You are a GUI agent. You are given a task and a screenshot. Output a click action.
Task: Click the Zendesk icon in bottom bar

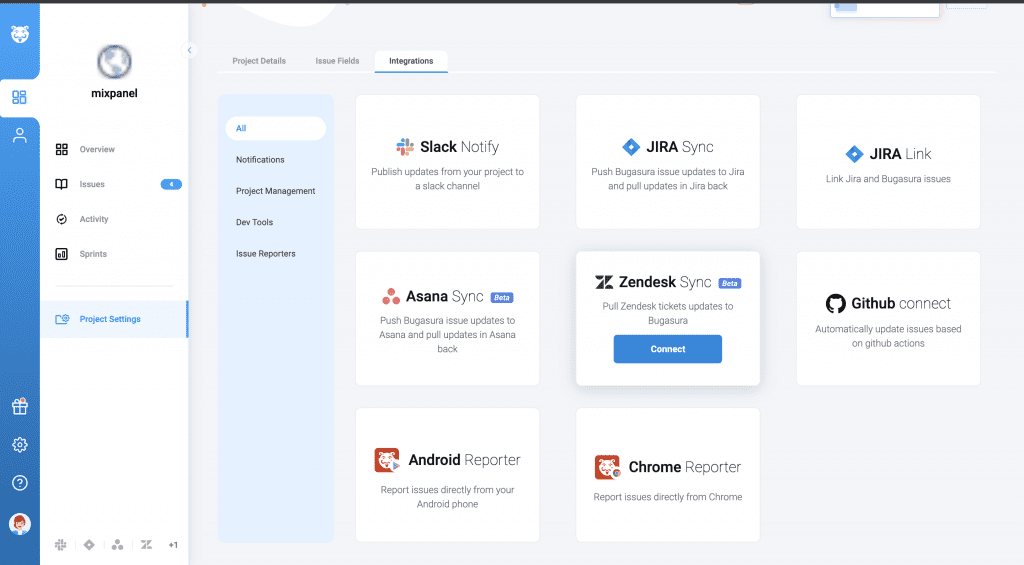(146, 545)
